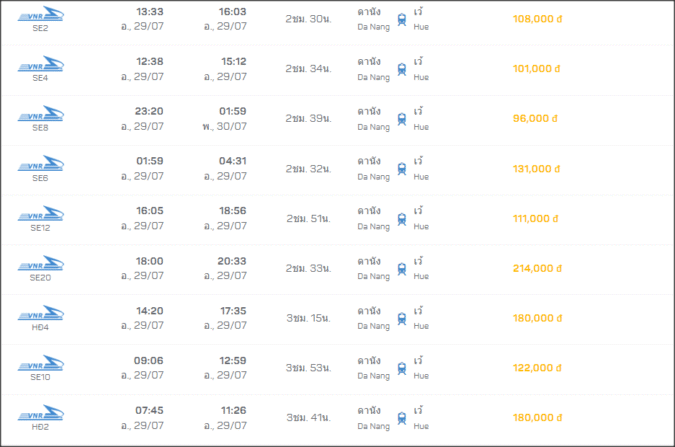Viewport: 675px width, 447px height.
Task: Click train icon in the 13:33 departure row
Action: pyautogui.click(x=402, y=19)
